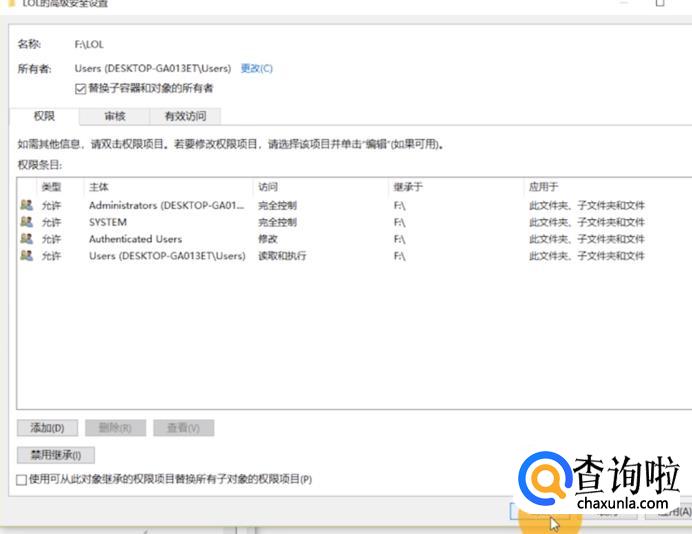Go to the 有效访问 tab
Screen dimensions: 692x534
186,117
